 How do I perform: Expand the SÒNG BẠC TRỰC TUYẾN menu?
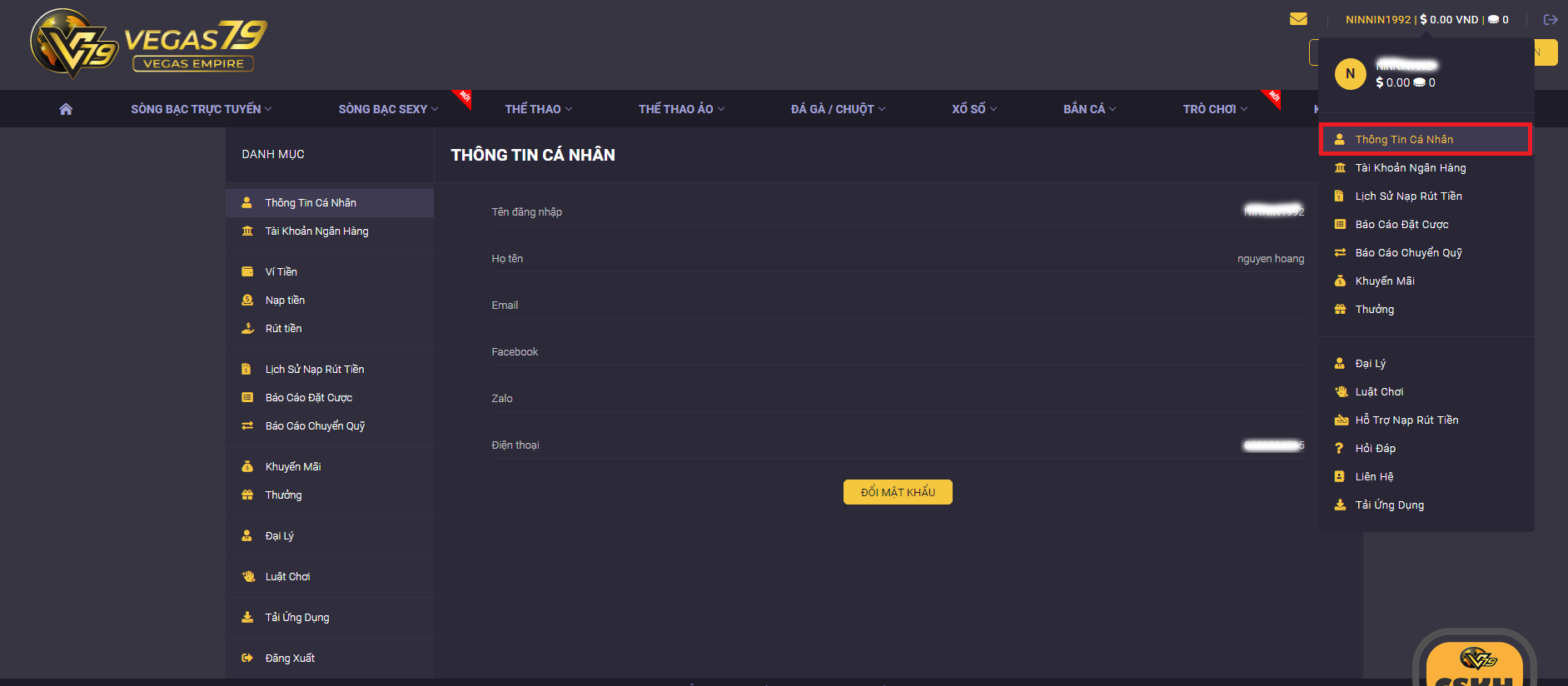tap(201, 109)
